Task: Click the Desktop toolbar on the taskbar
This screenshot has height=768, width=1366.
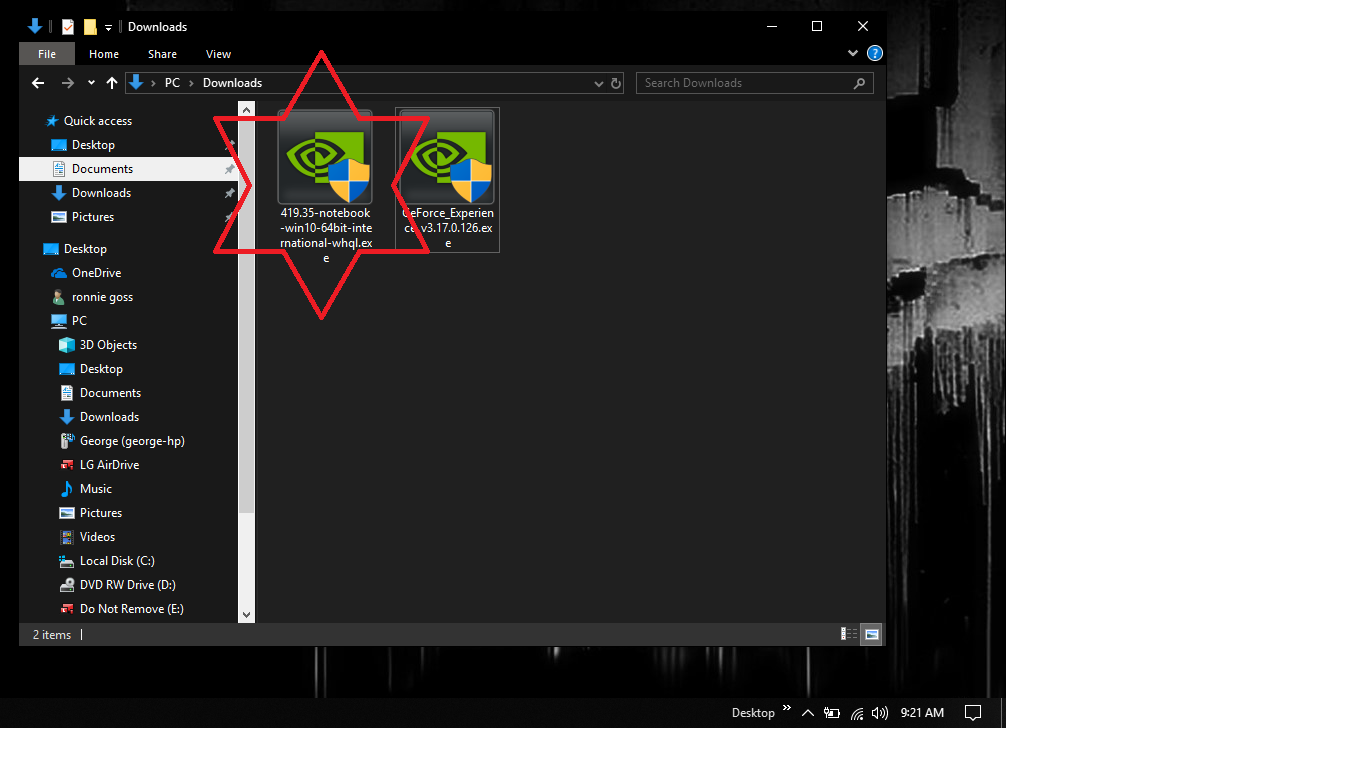Action: click(x=753, y=713)
